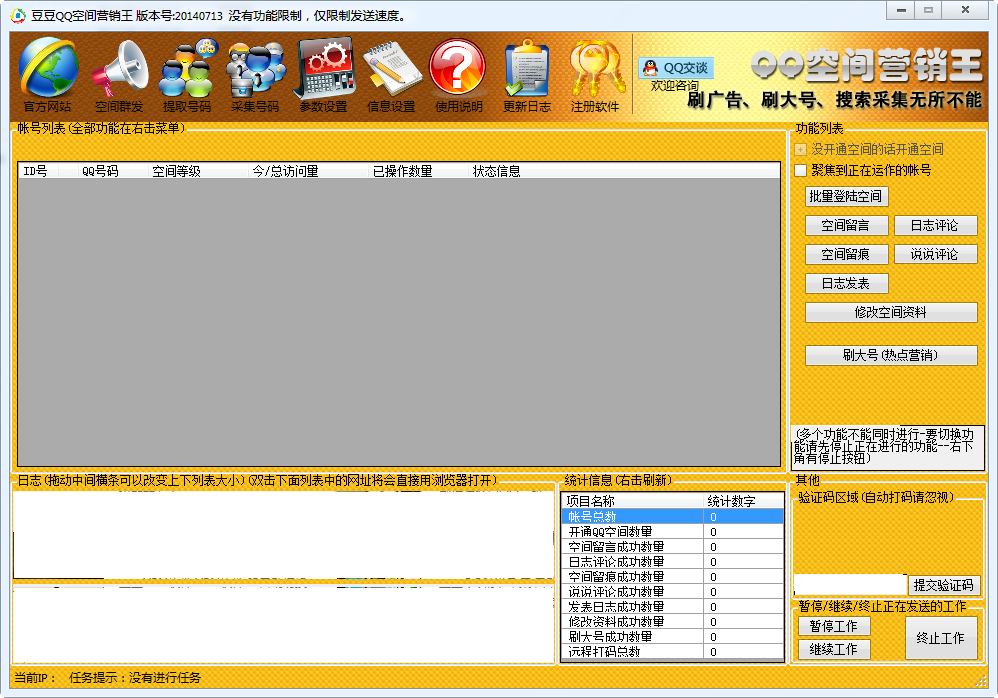Click the 今/总访问量 column header

(308, 171)
